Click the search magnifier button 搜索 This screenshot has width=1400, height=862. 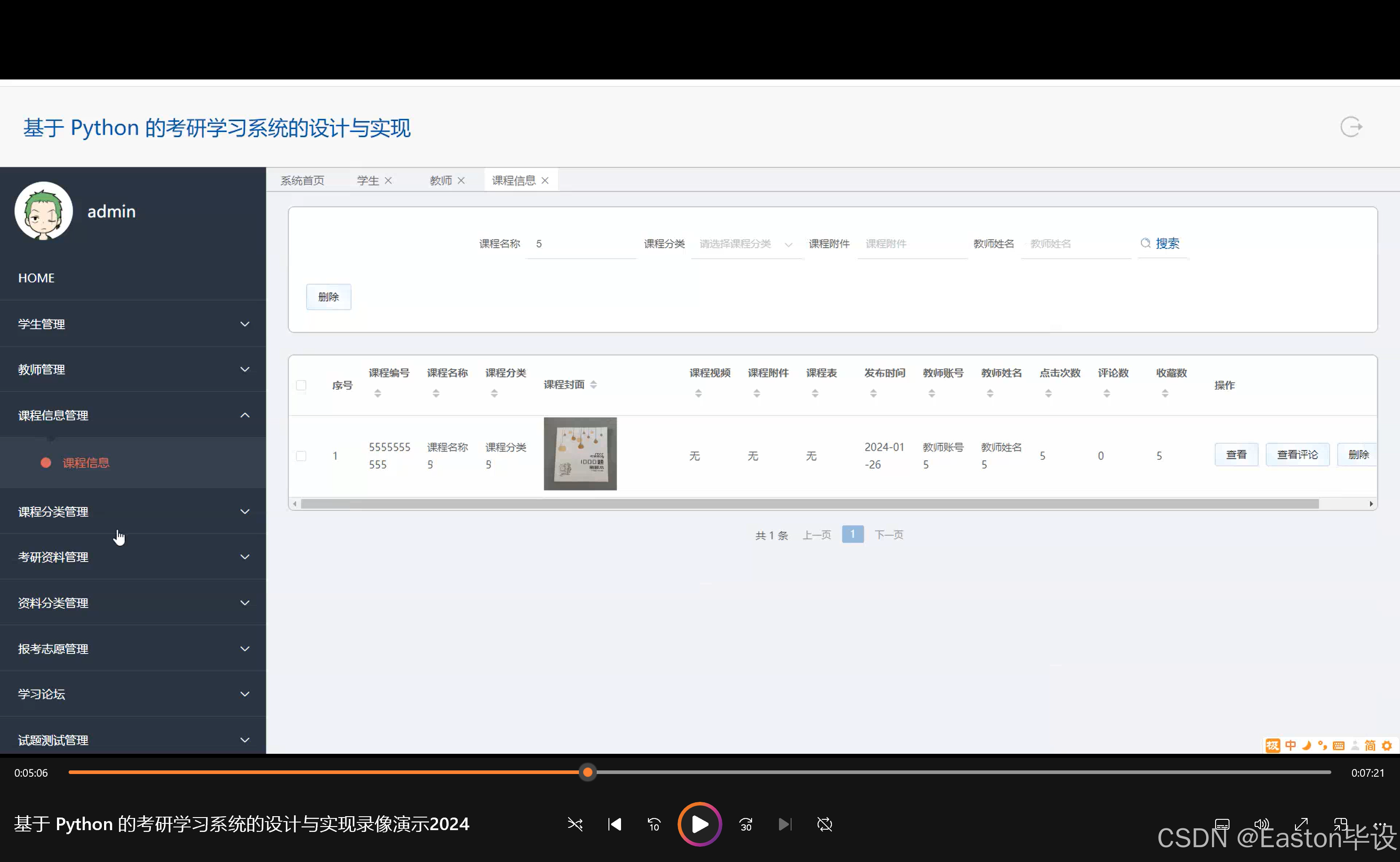tap(1160, 243)
